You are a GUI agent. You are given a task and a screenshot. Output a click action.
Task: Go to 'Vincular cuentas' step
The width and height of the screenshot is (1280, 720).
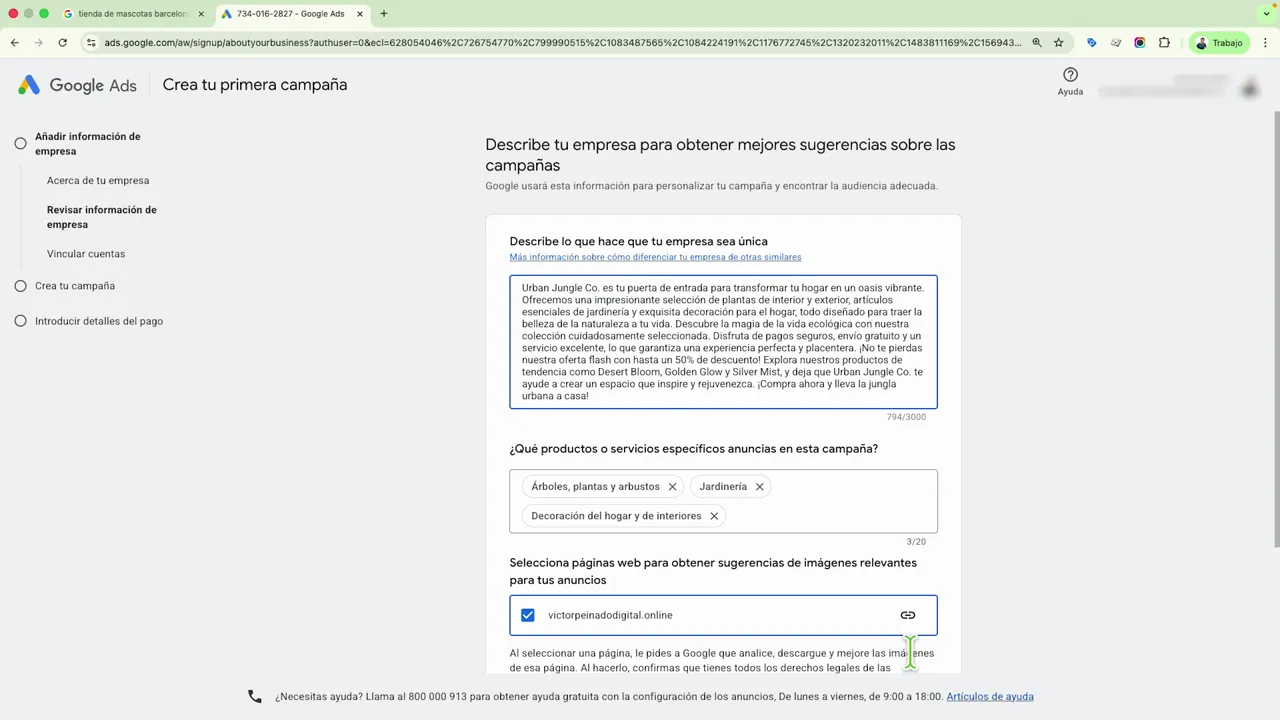86,254
